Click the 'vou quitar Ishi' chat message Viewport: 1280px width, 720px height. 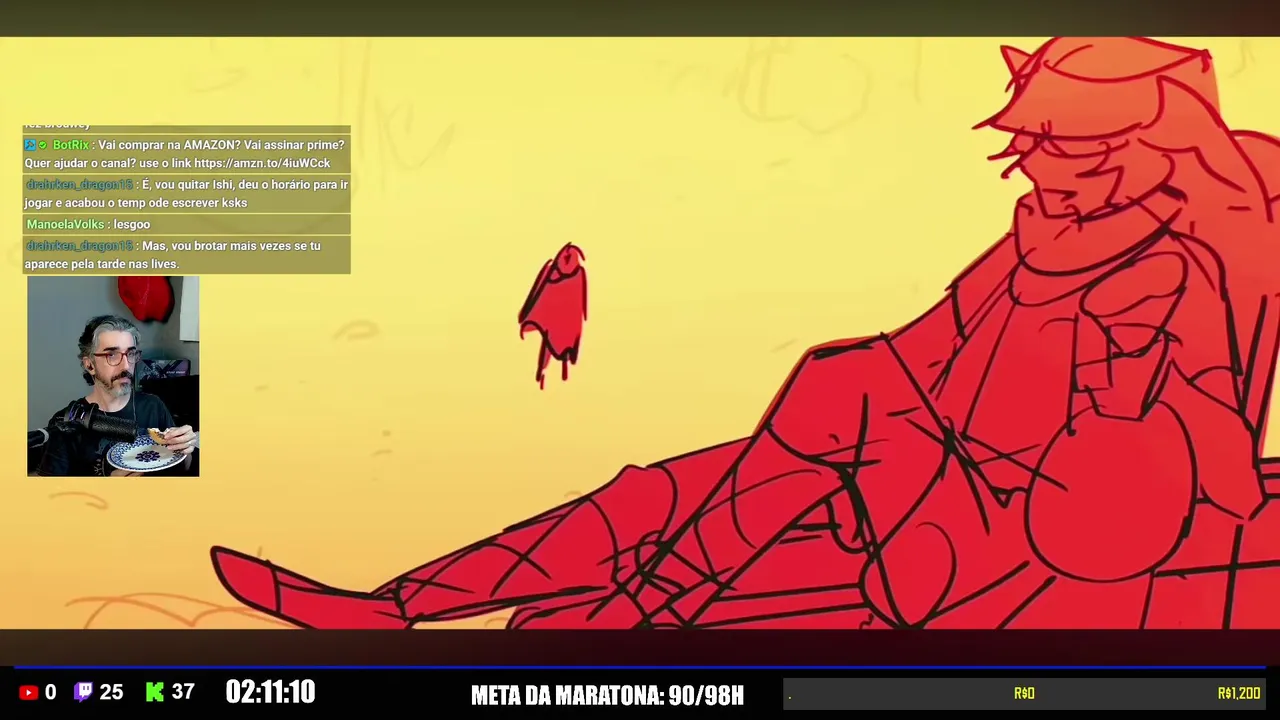pos(187,193)
